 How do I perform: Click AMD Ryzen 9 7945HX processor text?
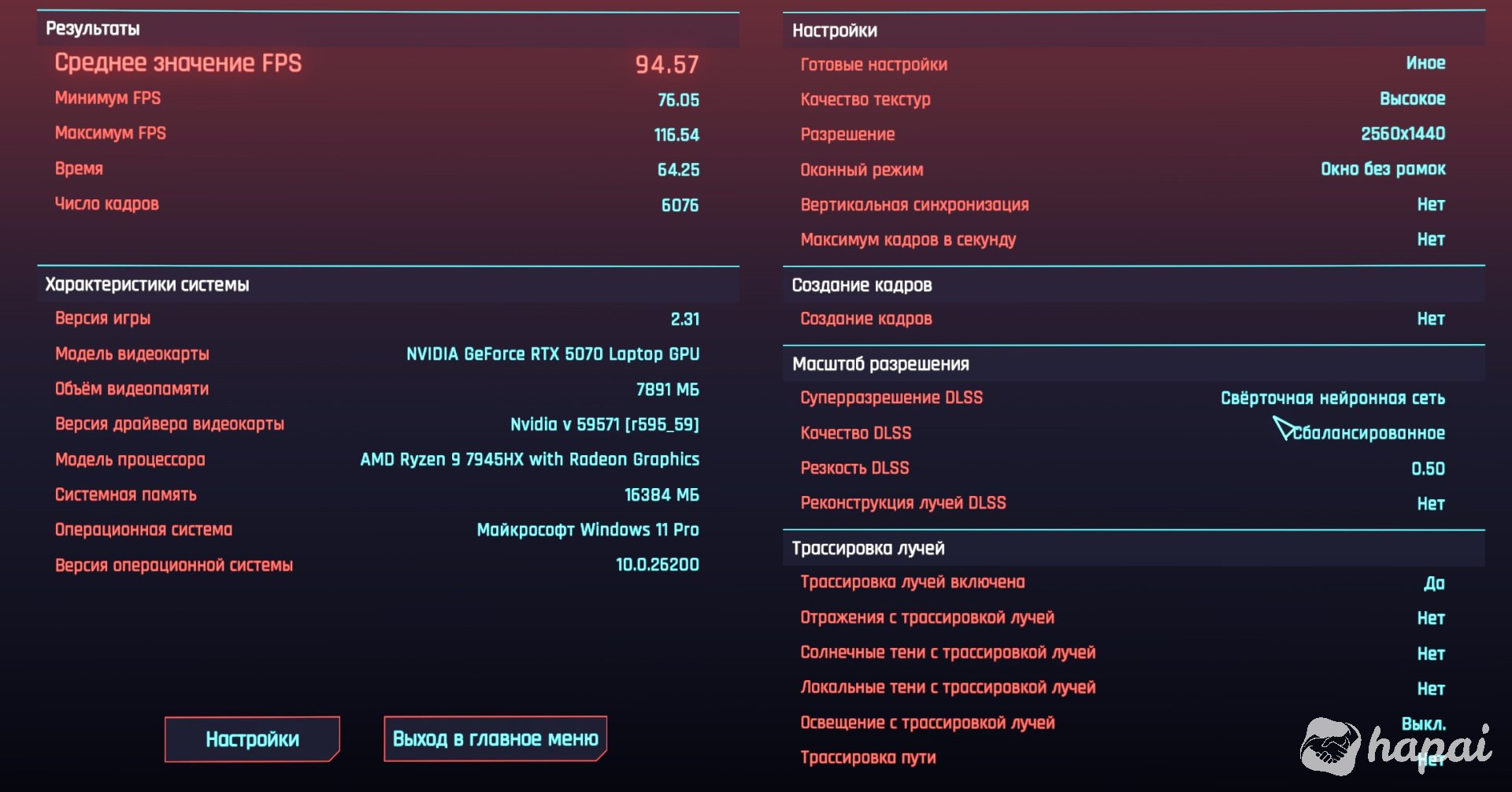[x=530, y=459]
